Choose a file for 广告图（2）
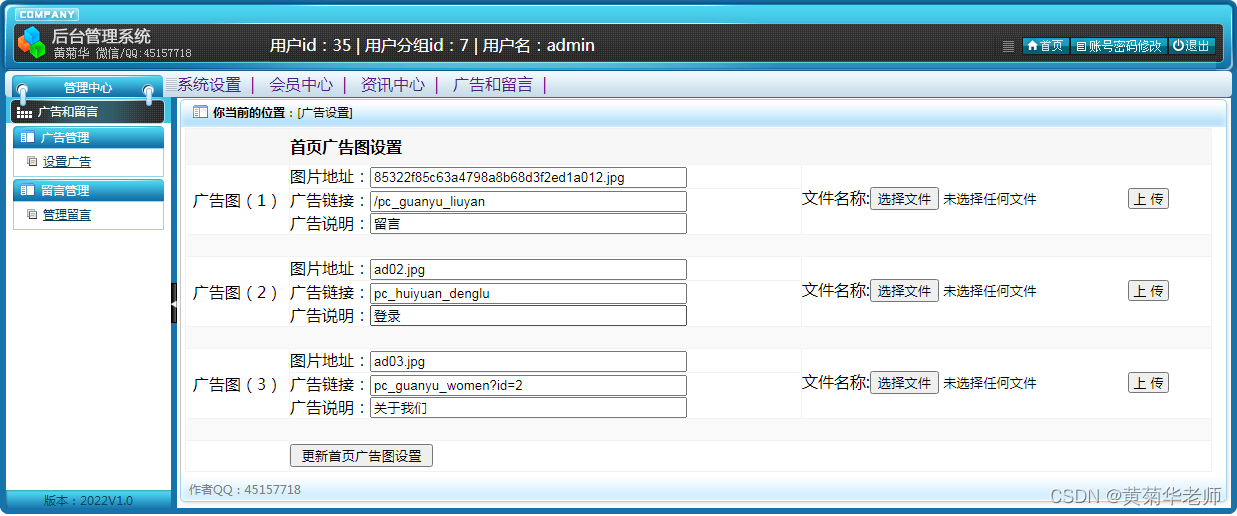 click(x=904, y=291)
